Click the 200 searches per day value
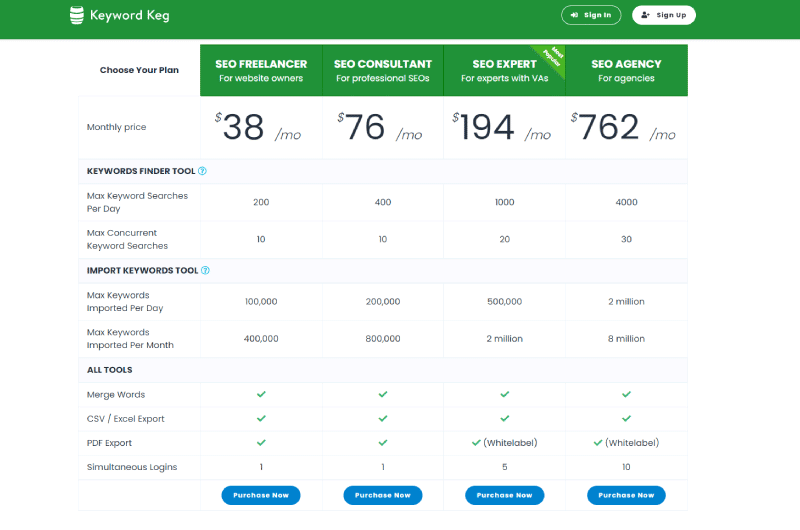Viewport: 800px width, 530px height. tap(261, 202)
